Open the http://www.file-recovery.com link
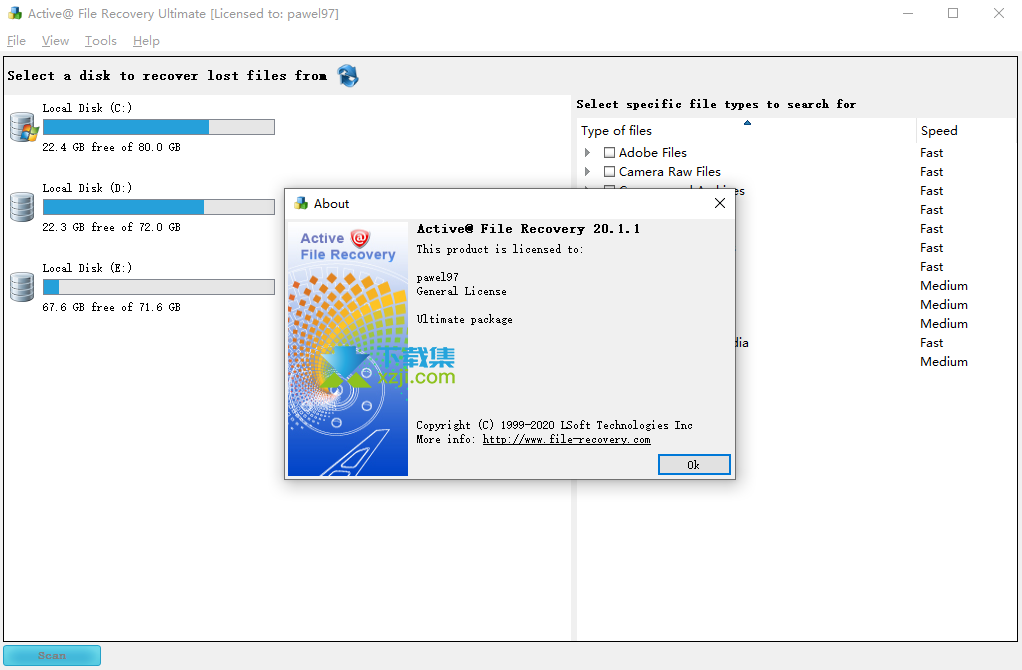The height and width of the screenshot is (670, 1022). click(x=566, y=439)
